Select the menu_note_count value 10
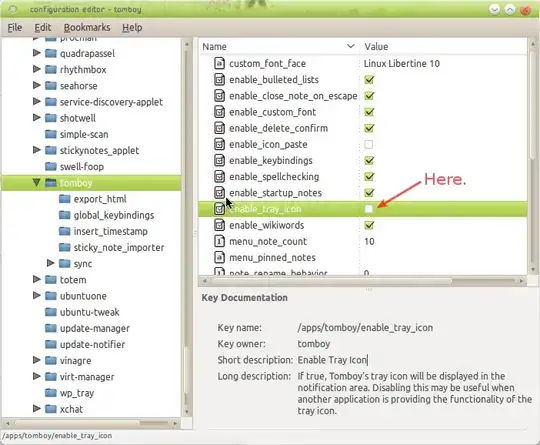540x445 pixels. [369, 241]
